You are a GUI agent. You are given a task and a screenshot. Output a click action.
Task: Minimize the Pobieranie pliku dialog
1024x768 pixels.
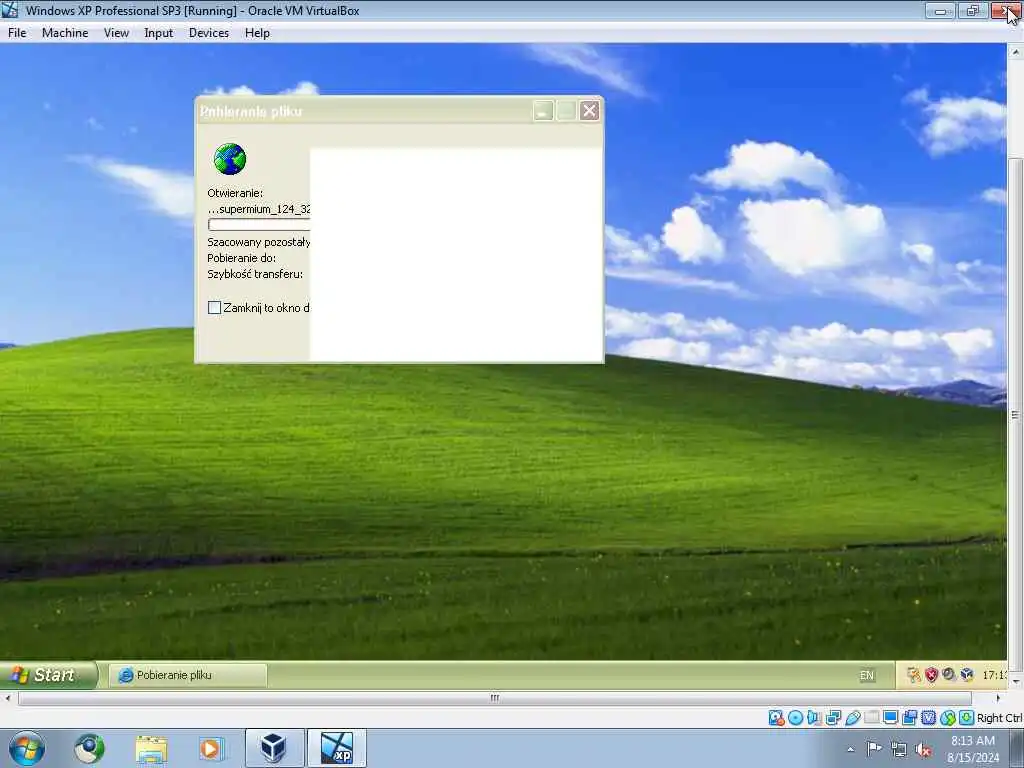543,111
